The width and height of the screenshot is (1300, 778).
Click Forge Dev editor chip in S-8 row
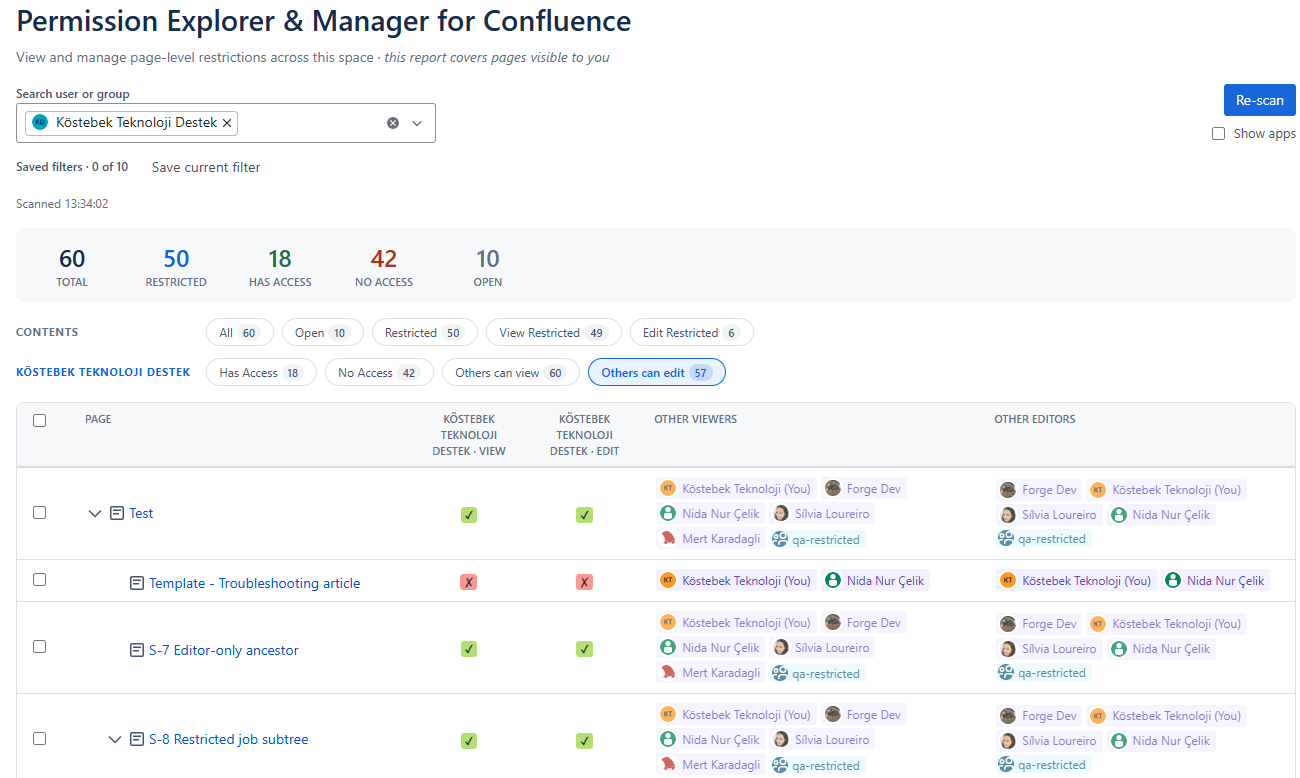click(x=1039, y=716)
